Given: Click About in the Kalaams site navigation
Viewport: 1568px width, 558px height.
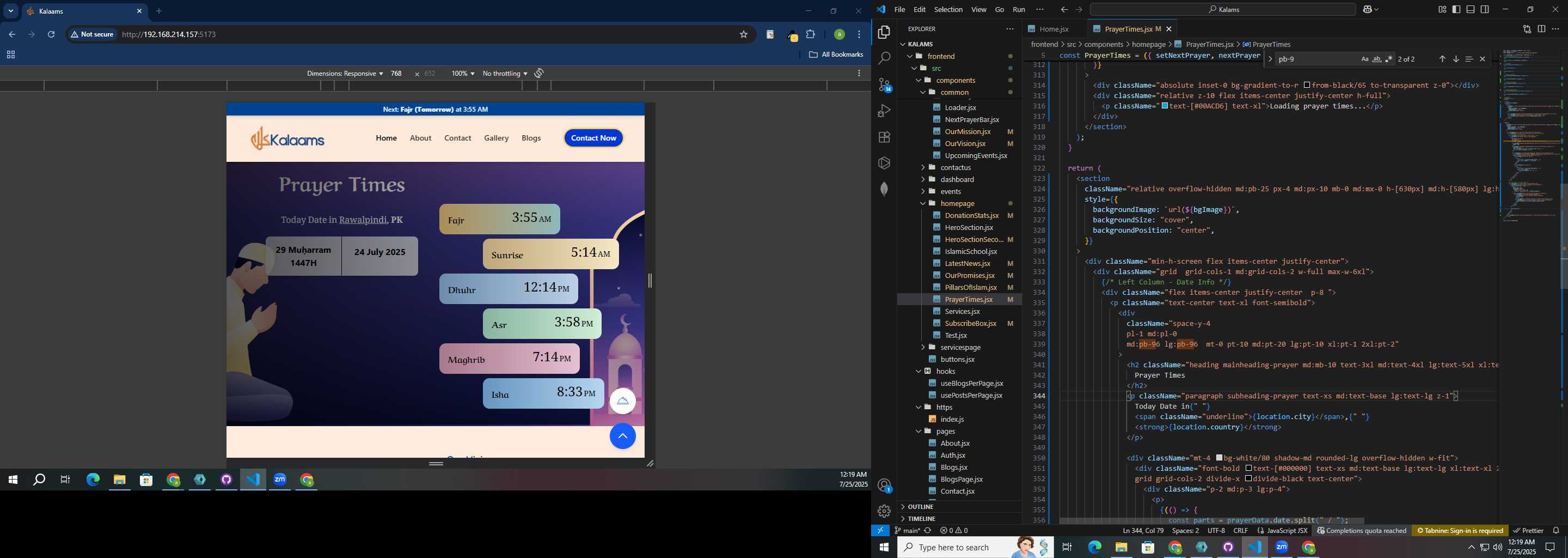Looking at the screenshot, I should click(x=421, y=138).
